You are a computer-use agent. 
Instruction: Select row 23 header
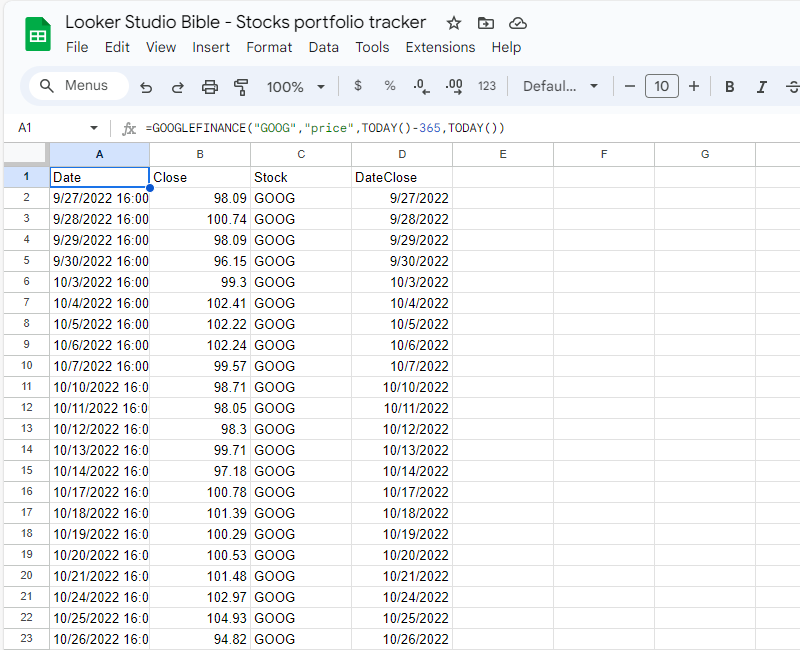[x=27, y=639]
